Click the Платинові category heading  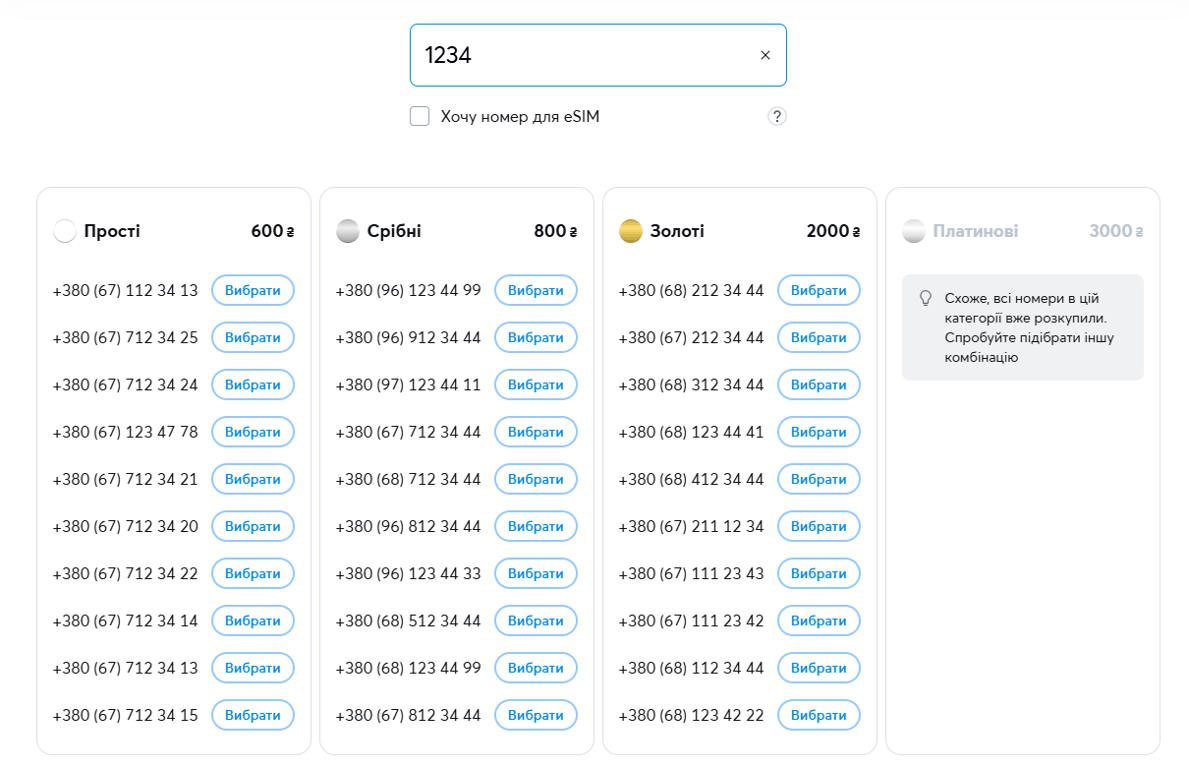(975, 232)
